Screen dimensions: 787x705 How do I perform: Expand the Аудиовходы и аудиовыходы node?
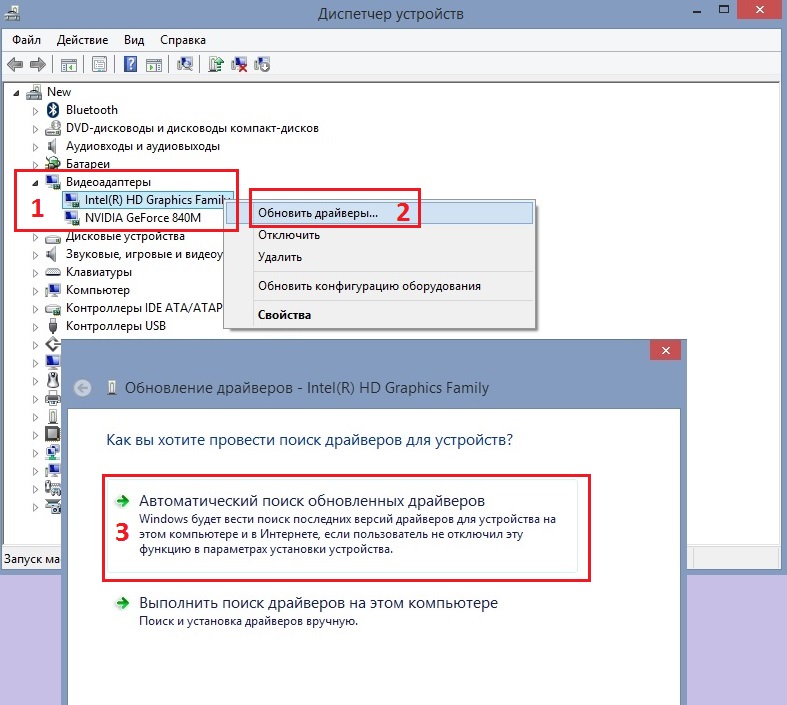pyautogui.click(x=35, y=147)
